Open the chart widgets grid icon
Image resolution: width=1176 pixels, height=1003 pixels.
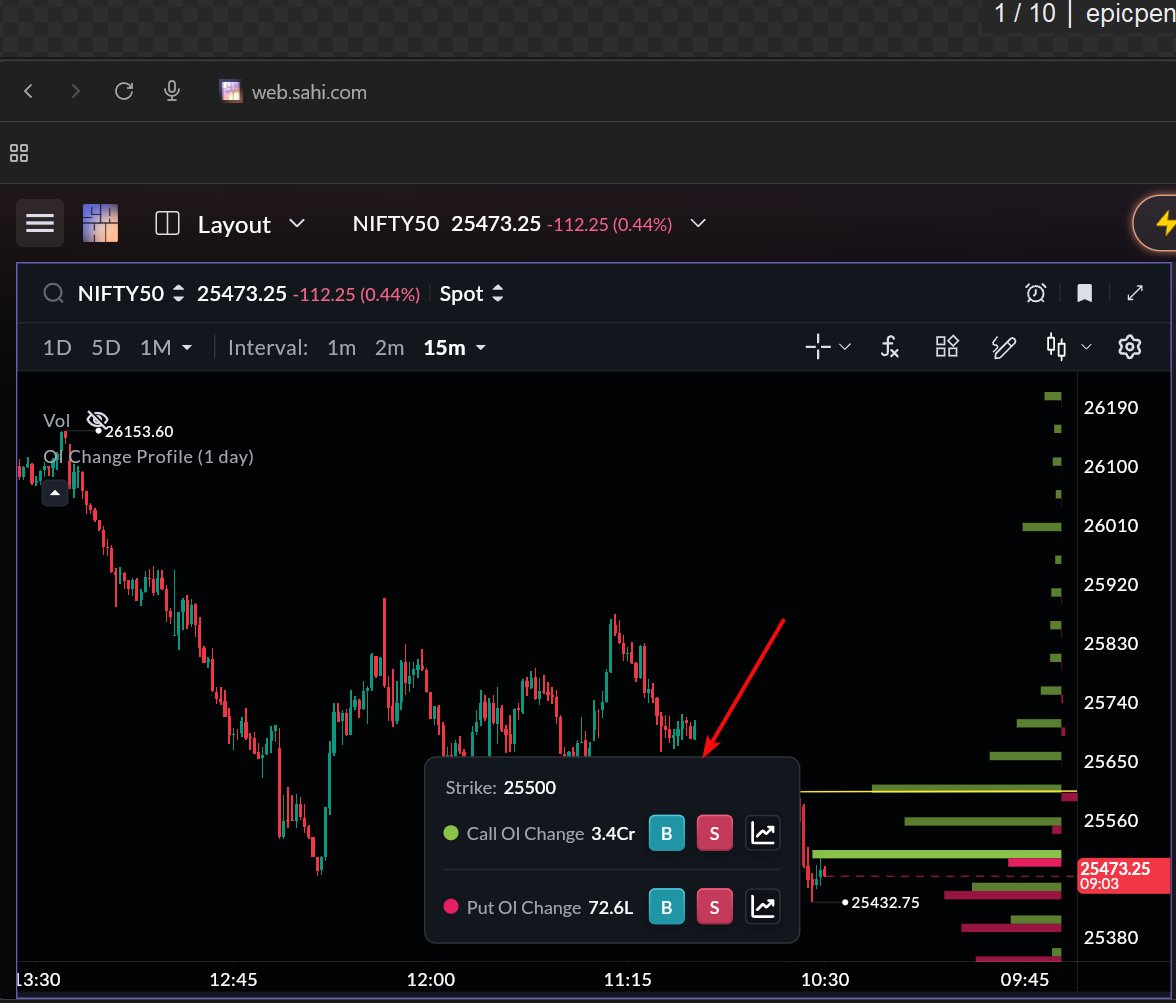[x=946, y=347]
